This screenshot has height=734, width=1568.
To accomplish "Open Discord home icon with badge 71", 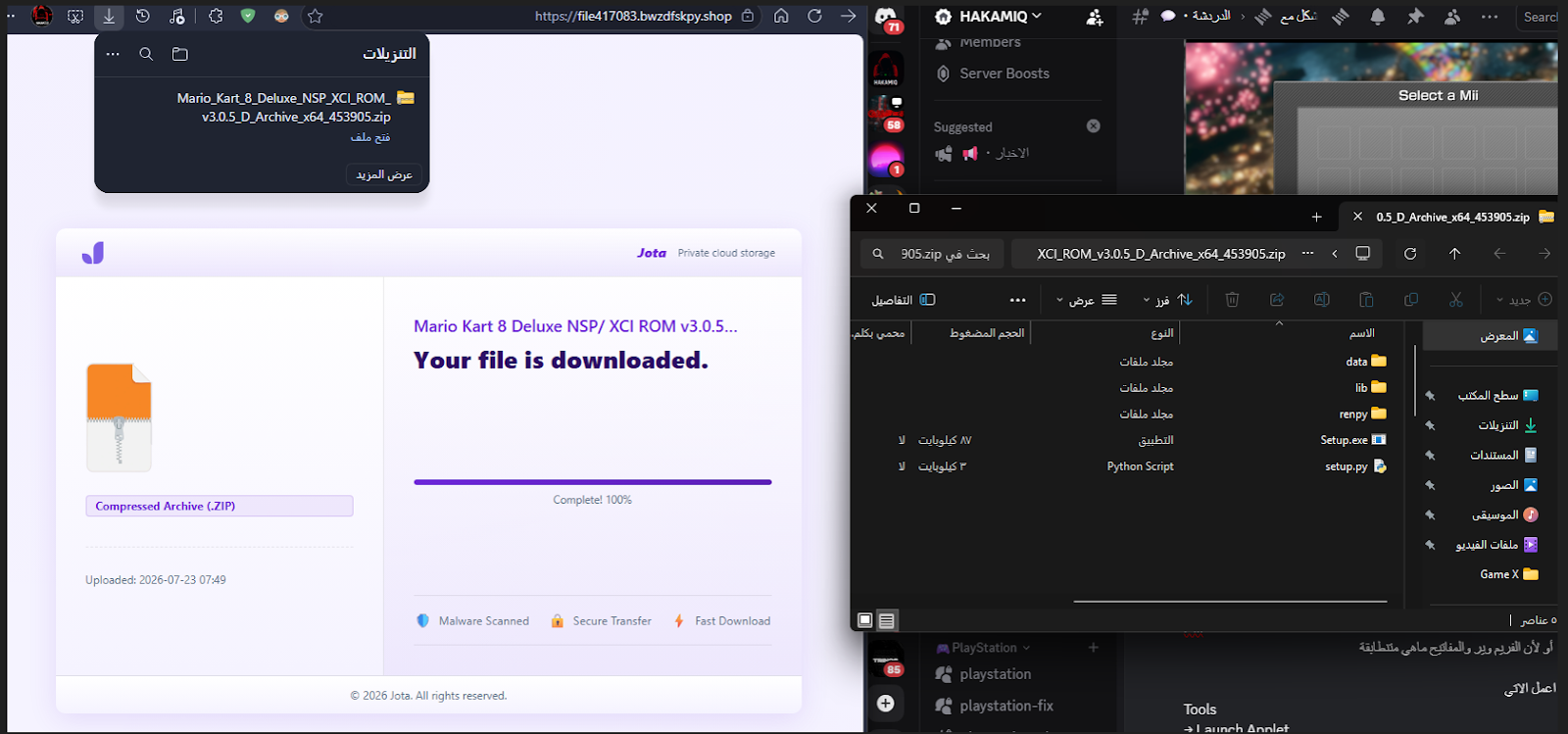I will coord(886,18).
